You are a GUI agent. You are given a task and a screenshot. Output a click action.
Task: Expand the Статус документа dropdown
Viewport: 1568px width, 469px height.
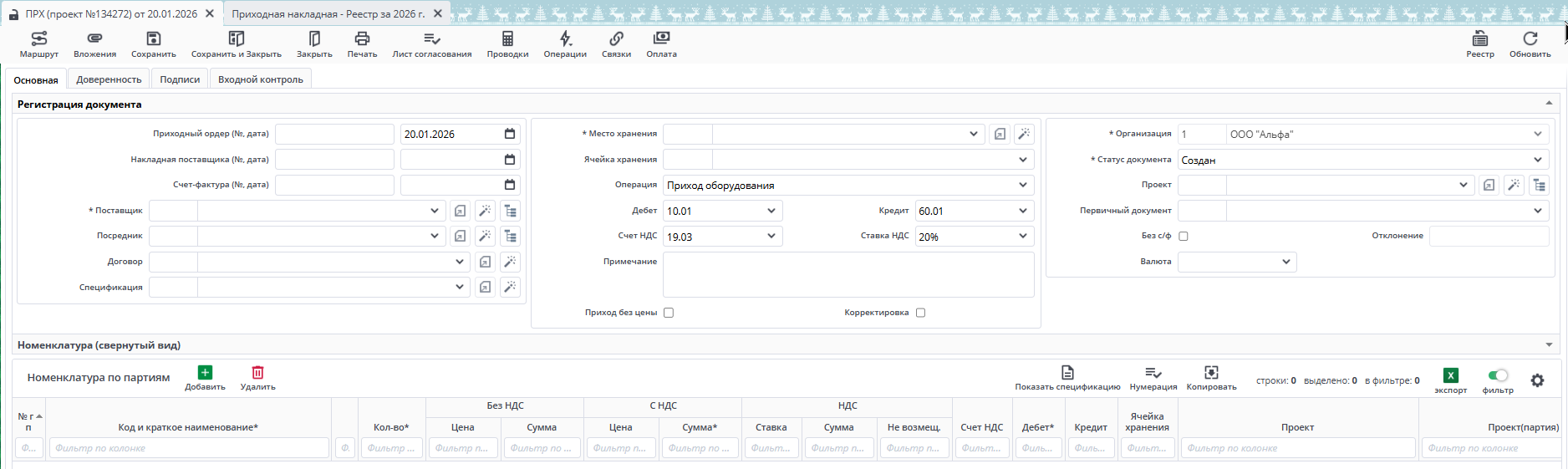(x=1538, y=160)
